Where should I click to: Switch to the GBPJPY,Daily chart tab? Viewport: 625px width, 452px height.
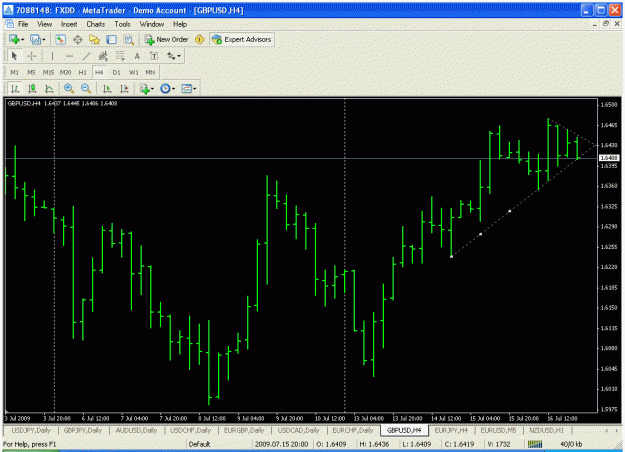click(x=83, y=430)
